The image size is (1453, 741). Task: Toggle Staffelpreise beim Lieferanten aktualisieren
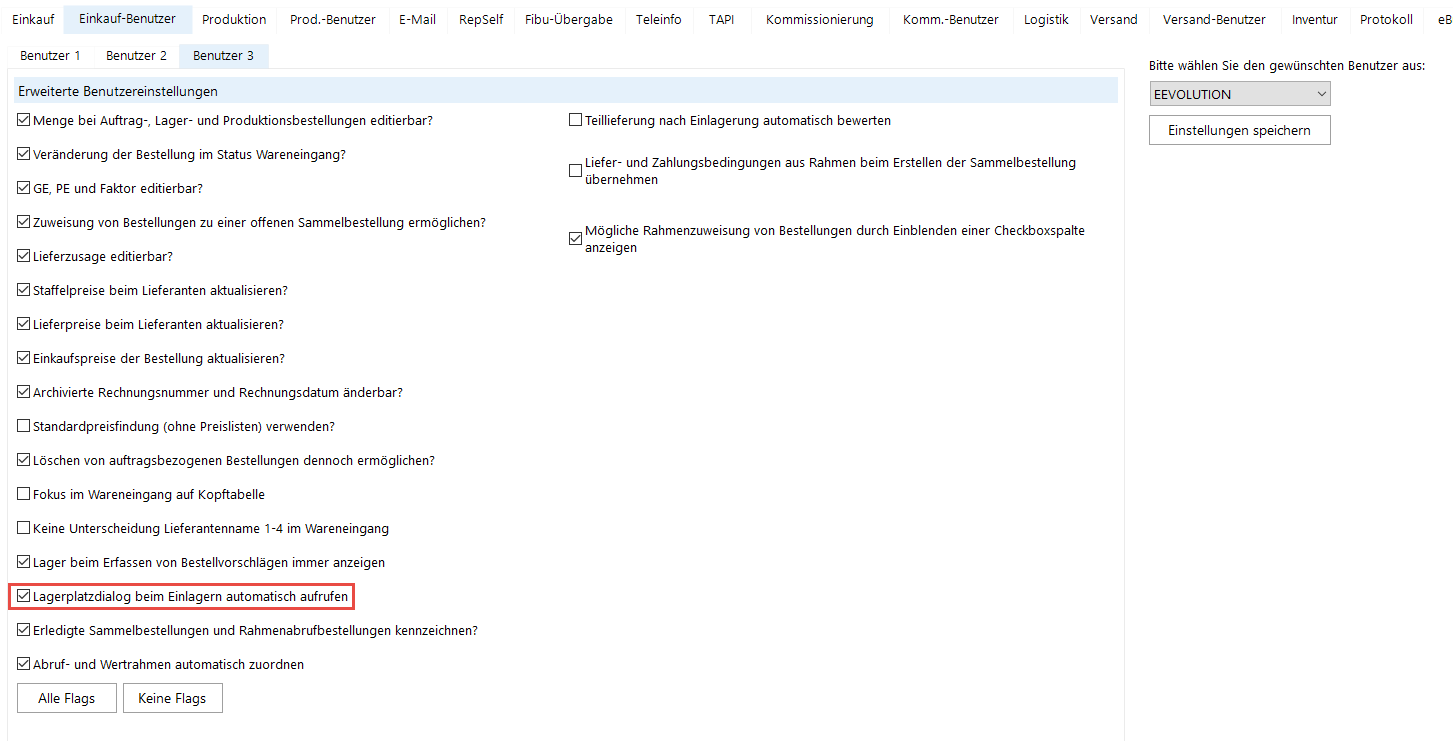click(x=24, y=290)
